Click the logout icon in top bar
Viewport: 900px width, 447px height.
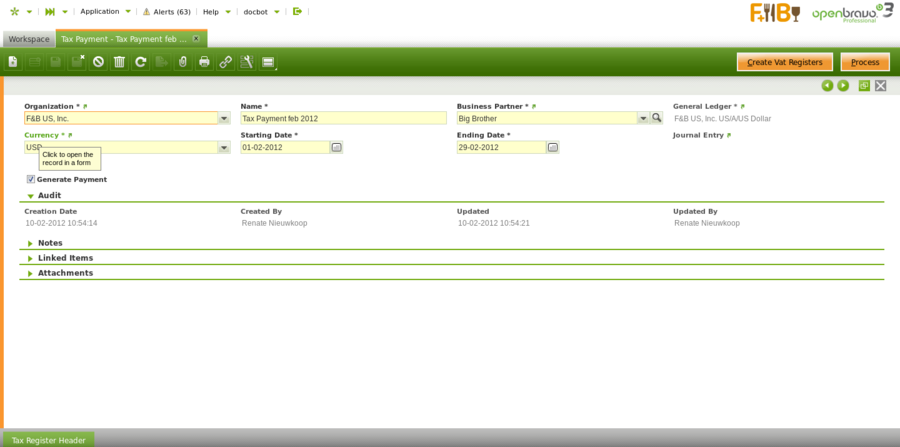(297, 11)
